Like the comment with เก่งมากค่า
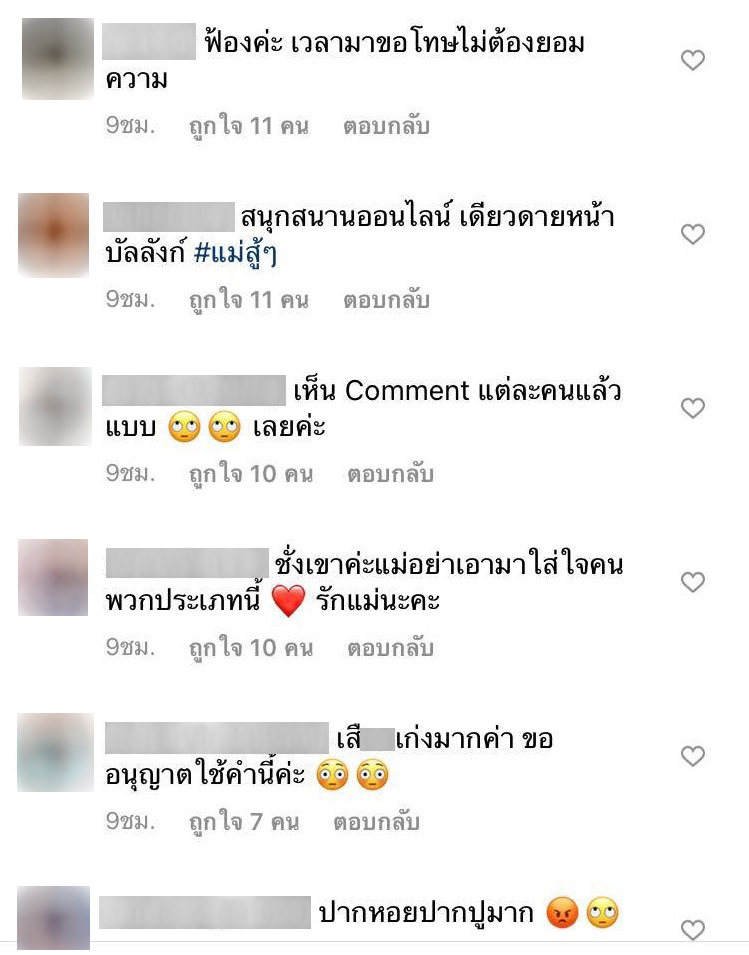This screenshot has height=955, width=749. point(692,756)
